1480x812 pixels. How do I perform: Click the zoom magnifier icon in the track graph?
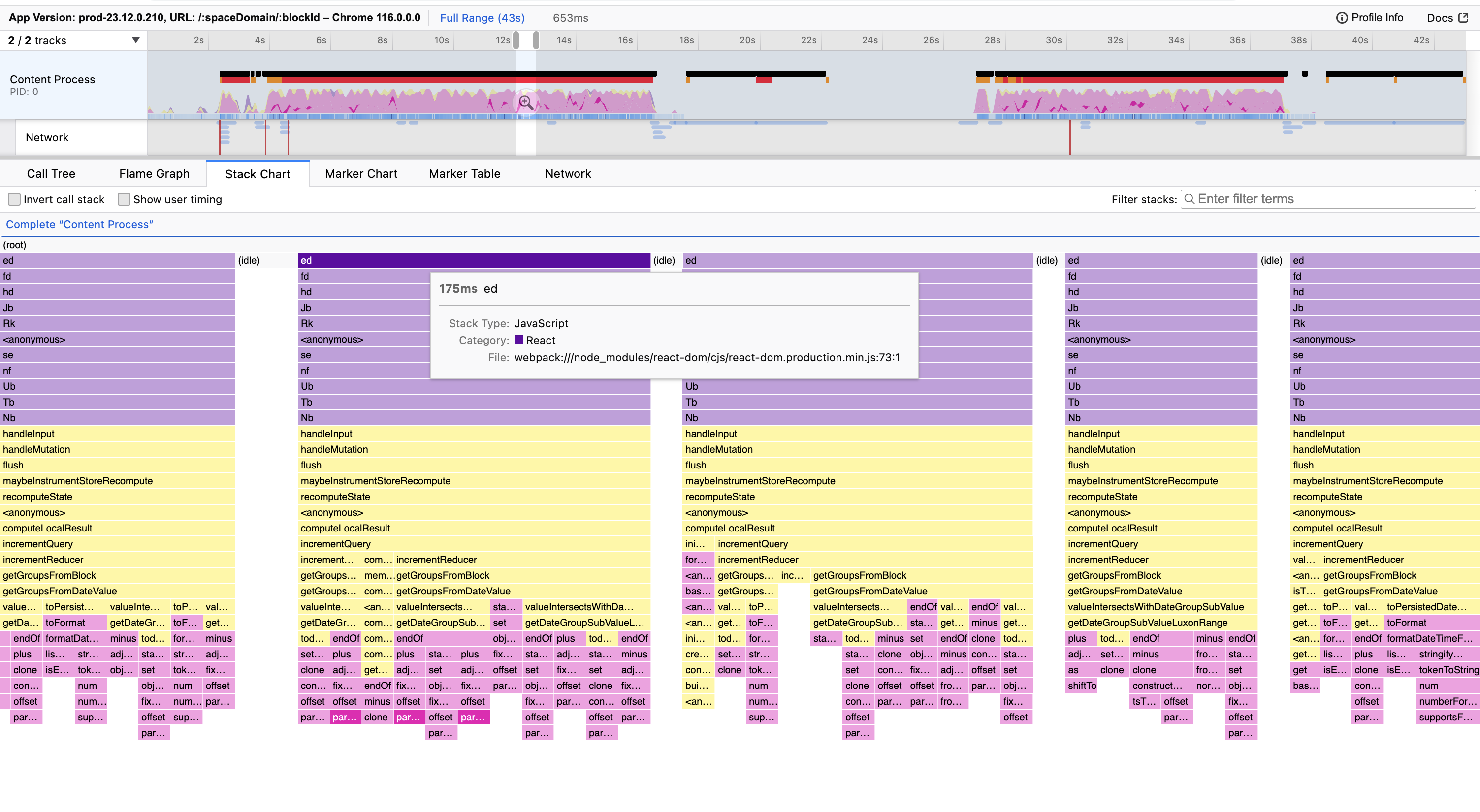coord(525,102)
